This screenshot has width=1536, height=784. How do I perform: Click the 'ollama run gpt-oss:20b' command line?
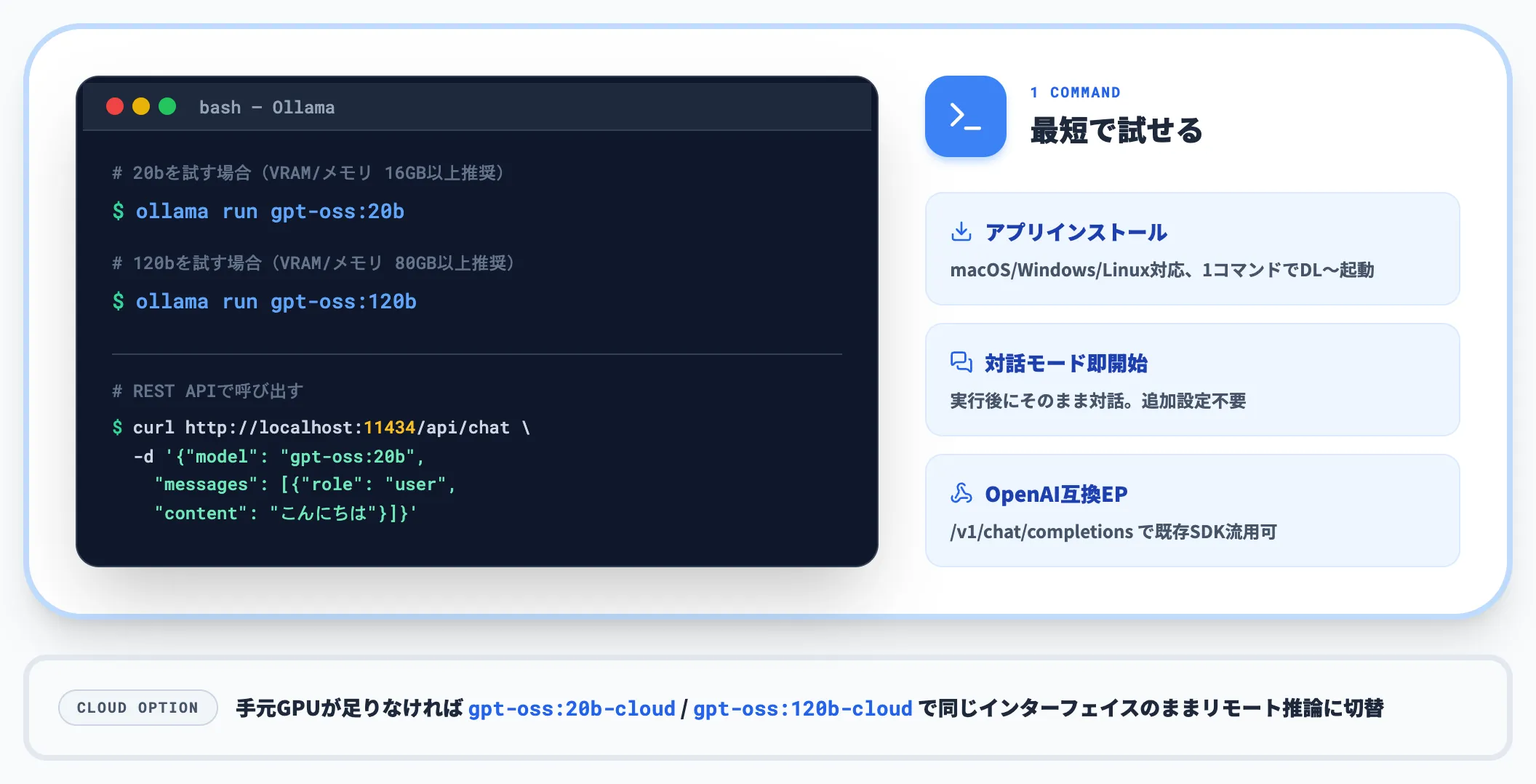(x=258, y=211)
